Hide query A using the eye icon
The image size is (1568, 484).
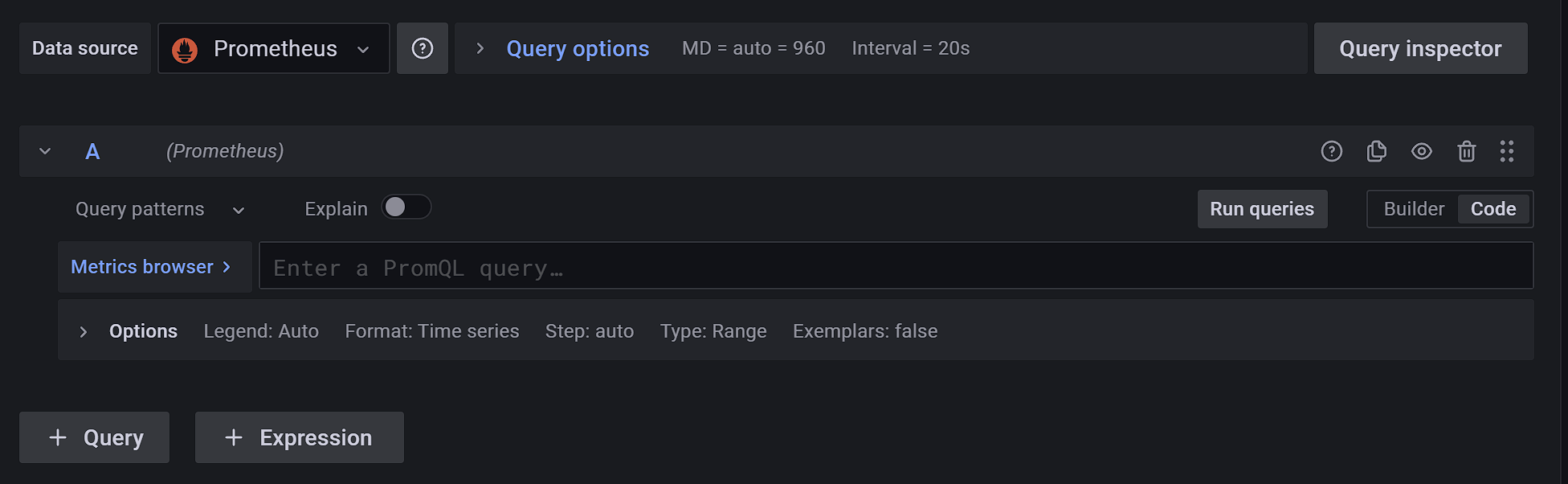1422,151
